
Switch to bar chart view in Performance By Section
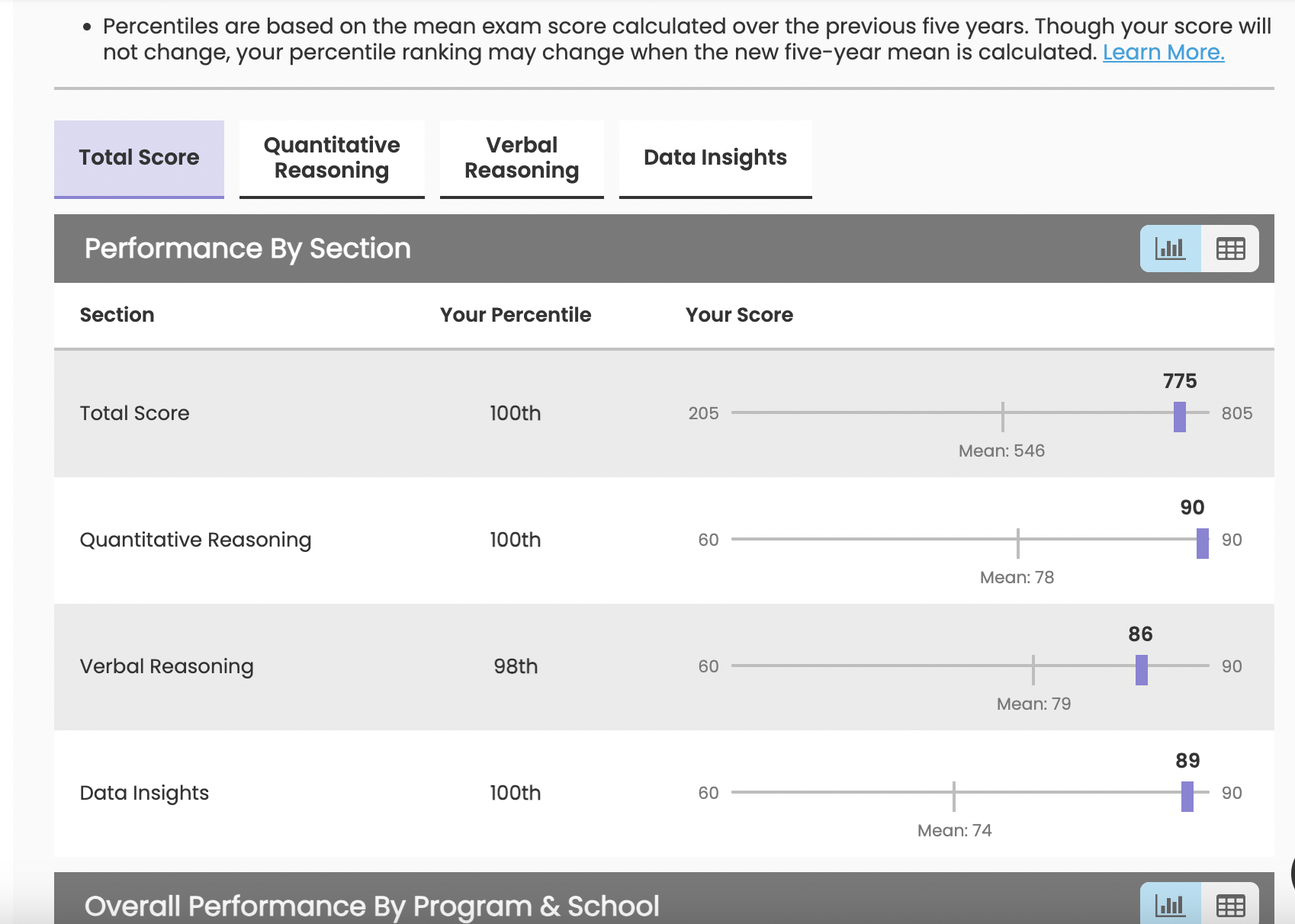1171,249
